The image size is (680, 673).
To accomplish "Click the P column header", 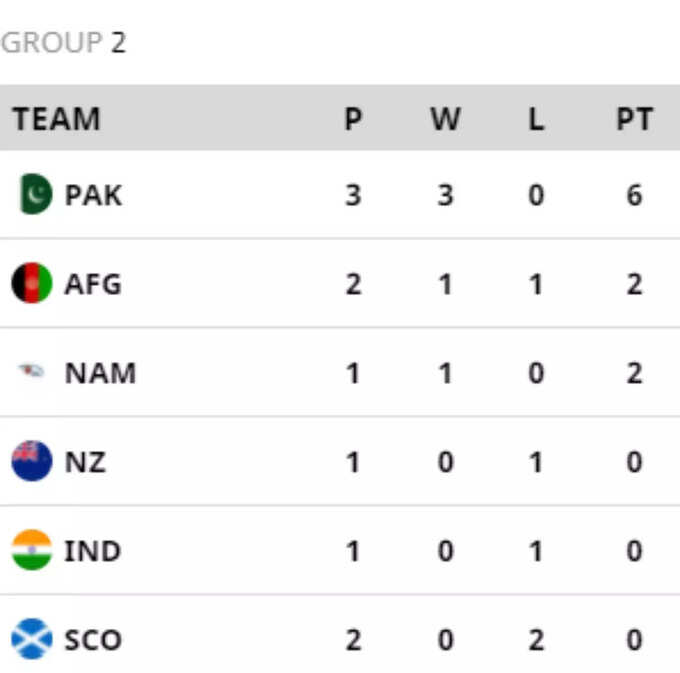I will click(x=353, y=118).
